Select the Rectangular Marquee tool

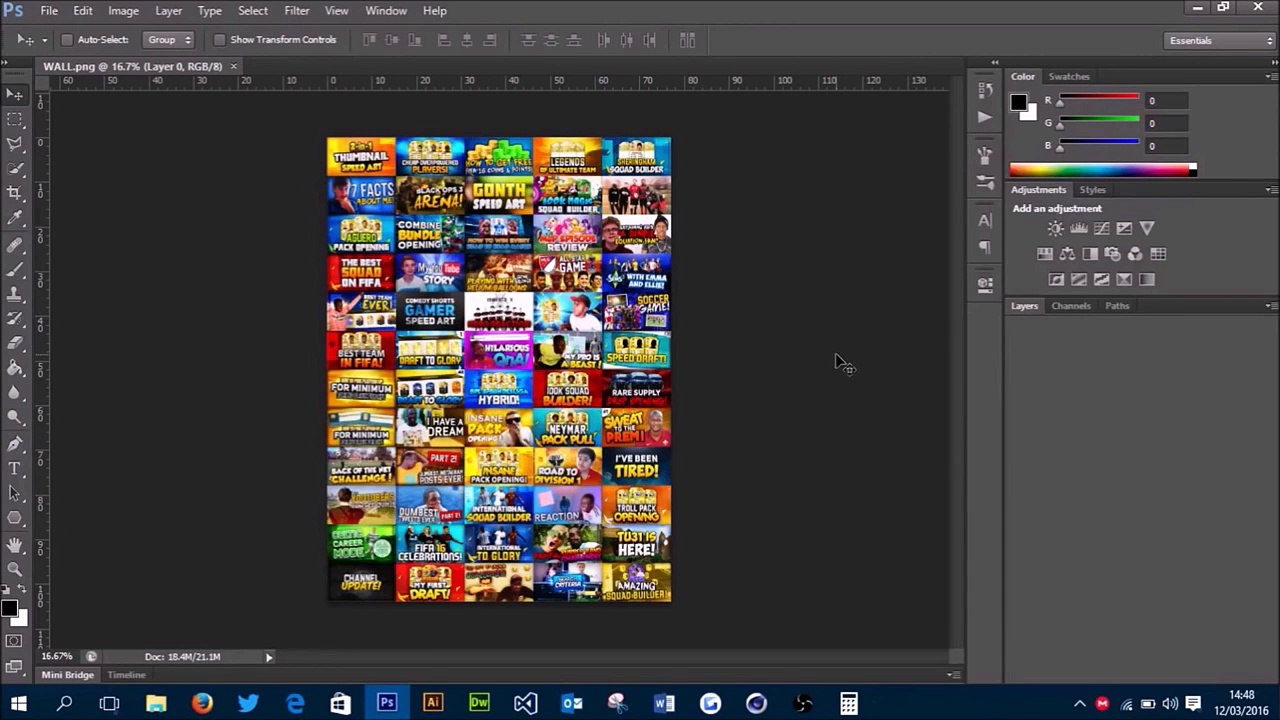click(x=15, y=119)
